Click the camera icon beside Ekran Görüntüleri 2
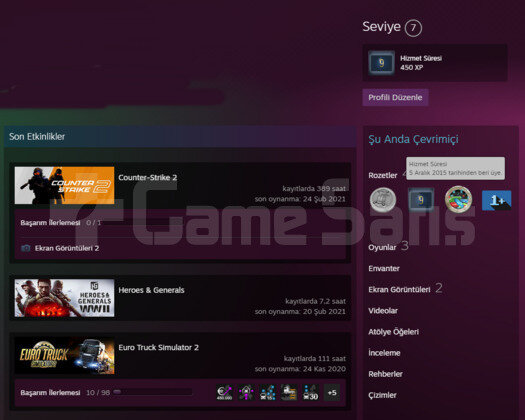 pyautogui.click(x=25, y=248)
